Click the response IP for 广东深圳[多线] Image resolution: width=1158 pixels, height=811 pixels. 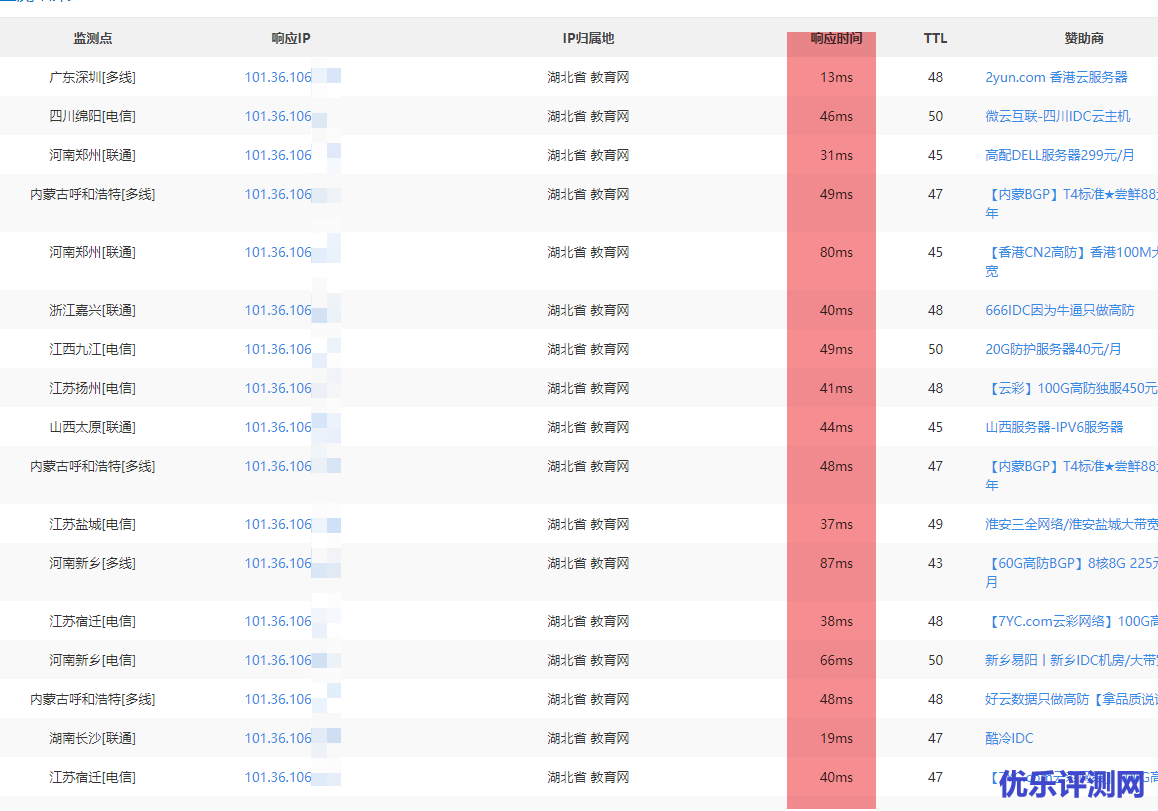(279, 77)
